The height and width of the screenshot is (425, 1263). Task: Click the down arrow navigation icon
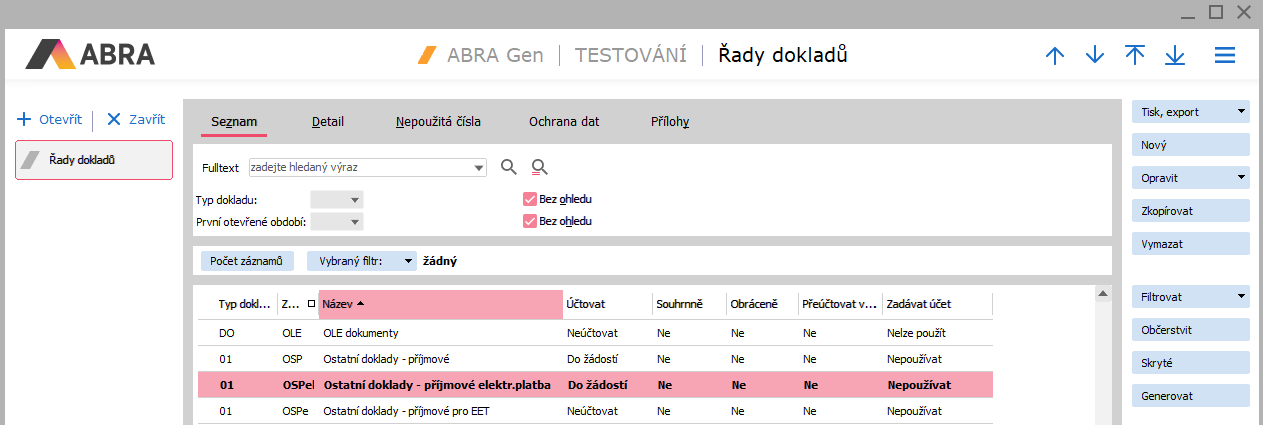(x=1094, y=56)
